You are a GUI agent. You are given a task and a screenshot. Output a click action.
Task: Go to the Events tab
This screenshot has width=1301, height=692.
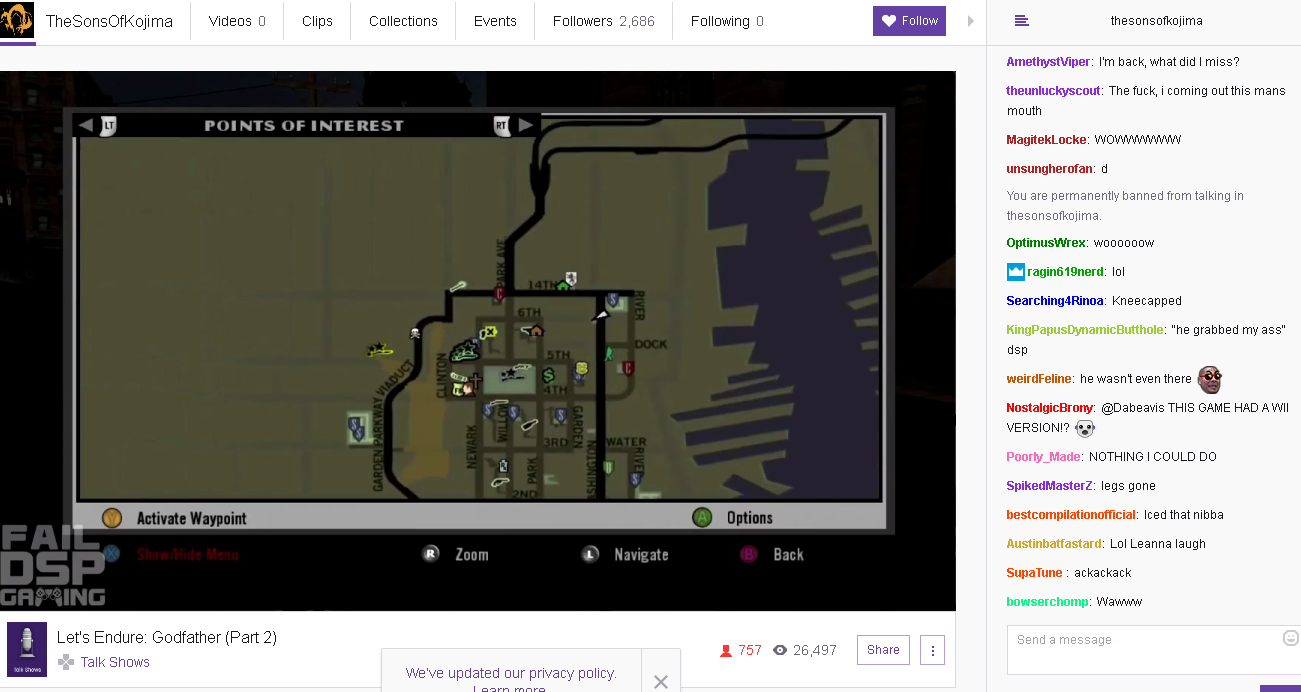pos(495,21)
